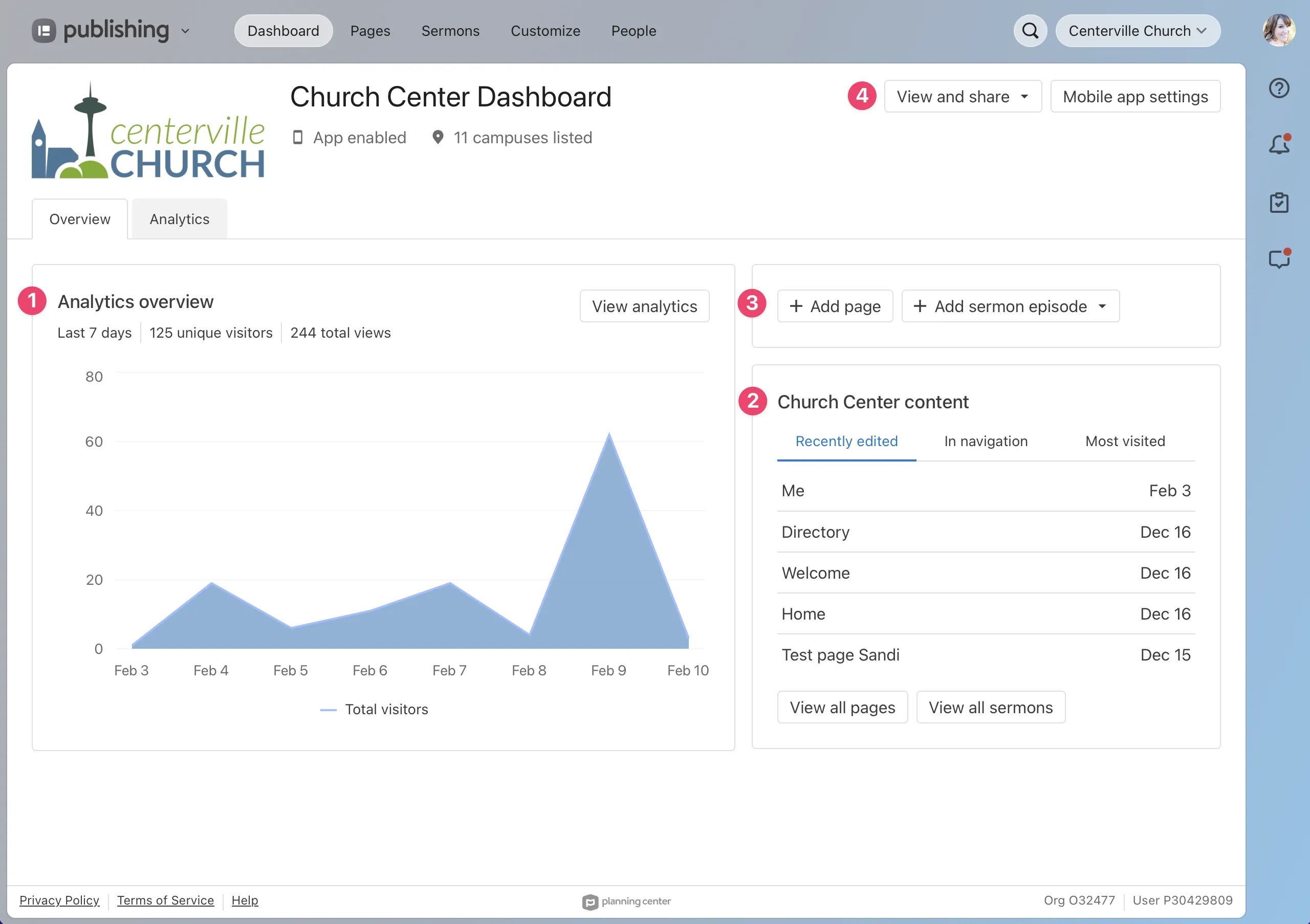Click the campuses location pin icon
This screenshot has height=924, width=1310.
click(438, 138)
